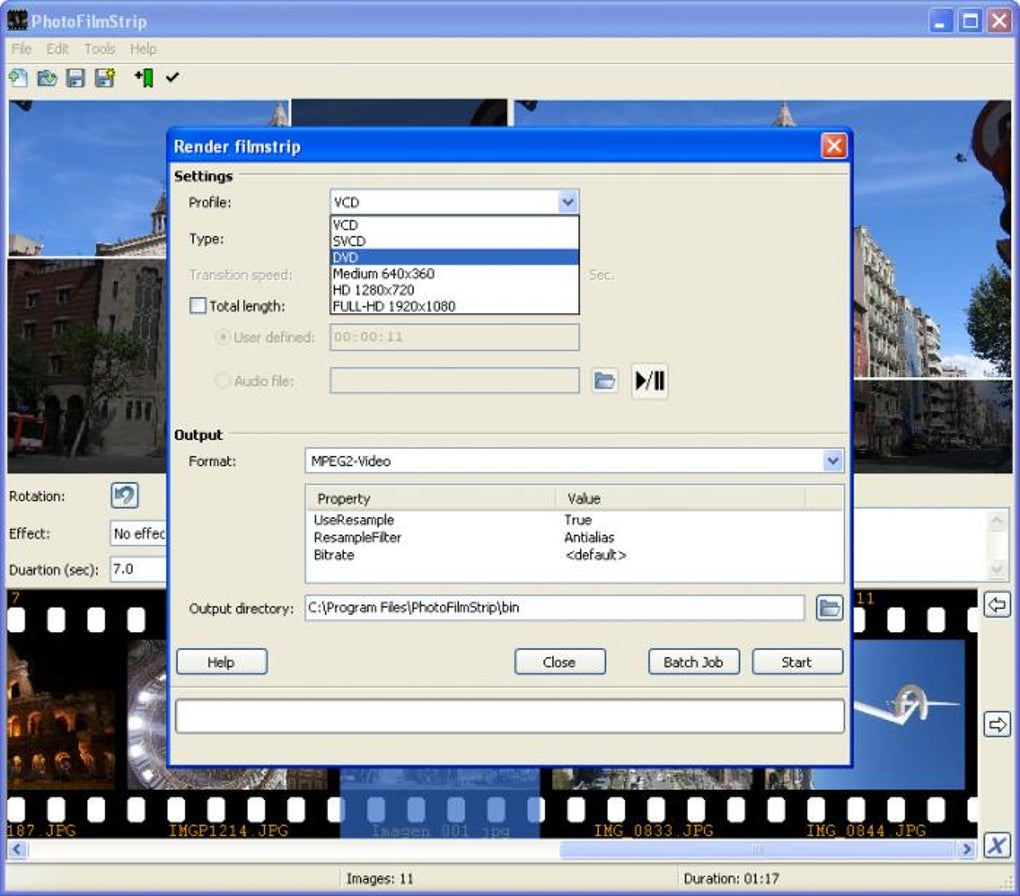1020x896 pixels.
Task: Click the New project toolbar icon
Action: 18,78
